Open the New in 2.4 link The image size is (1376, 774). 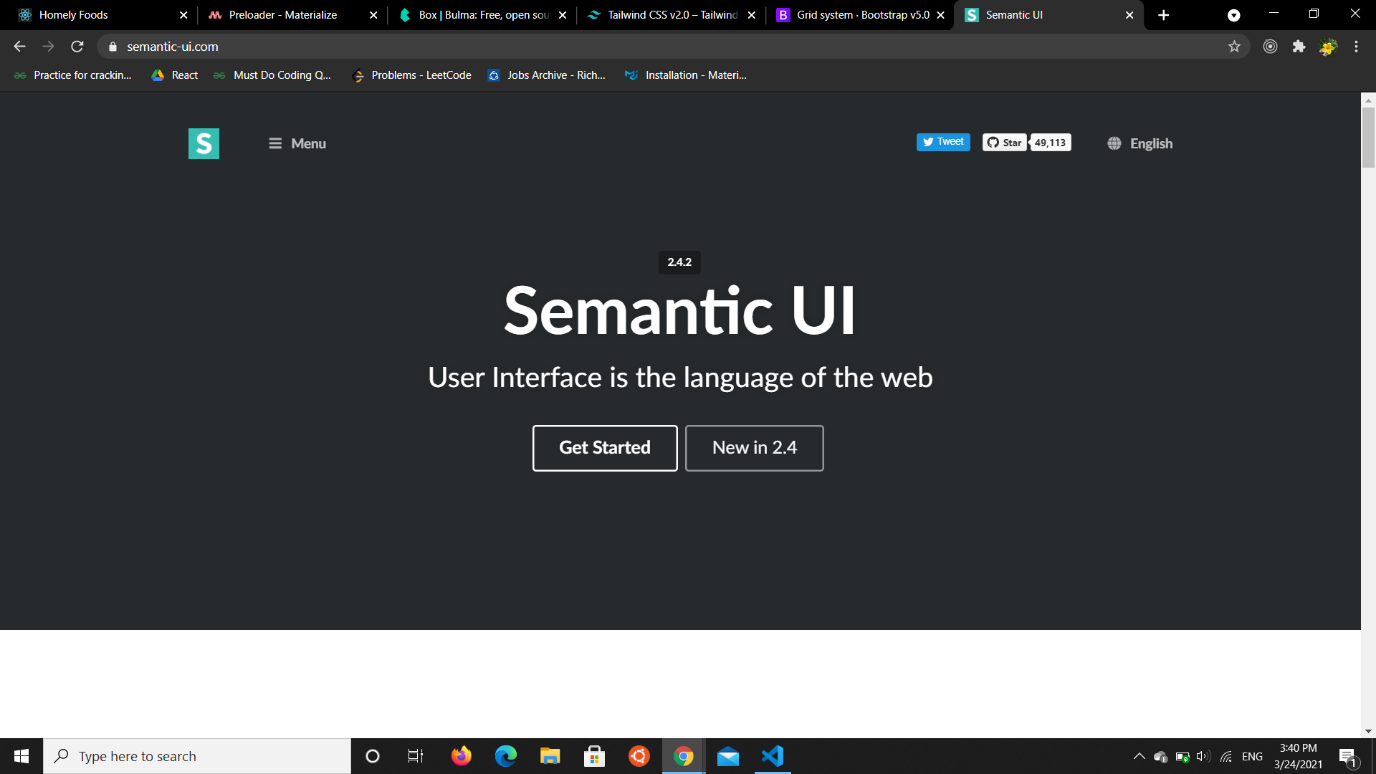pyautogui.click(x=754, y=448)
